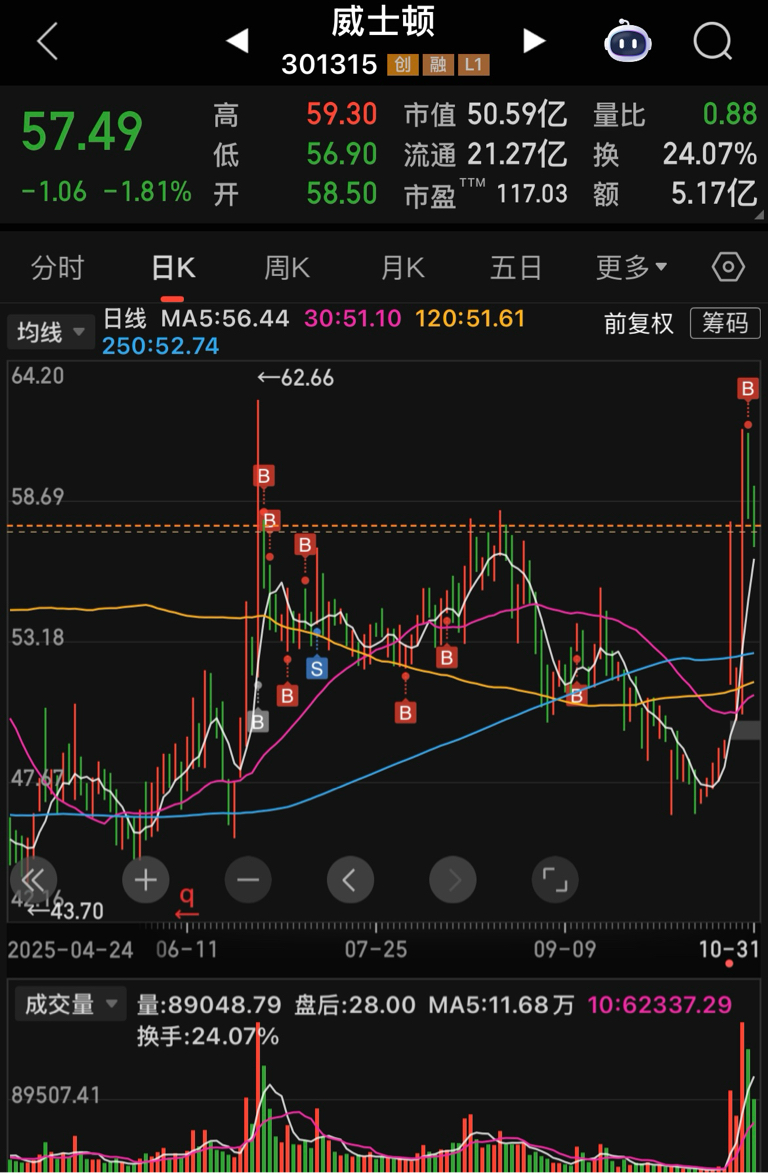Open the robot AI assistant
Image resolution: width=768 pixels, height=1173 pixels.
(x=627, y=40)
